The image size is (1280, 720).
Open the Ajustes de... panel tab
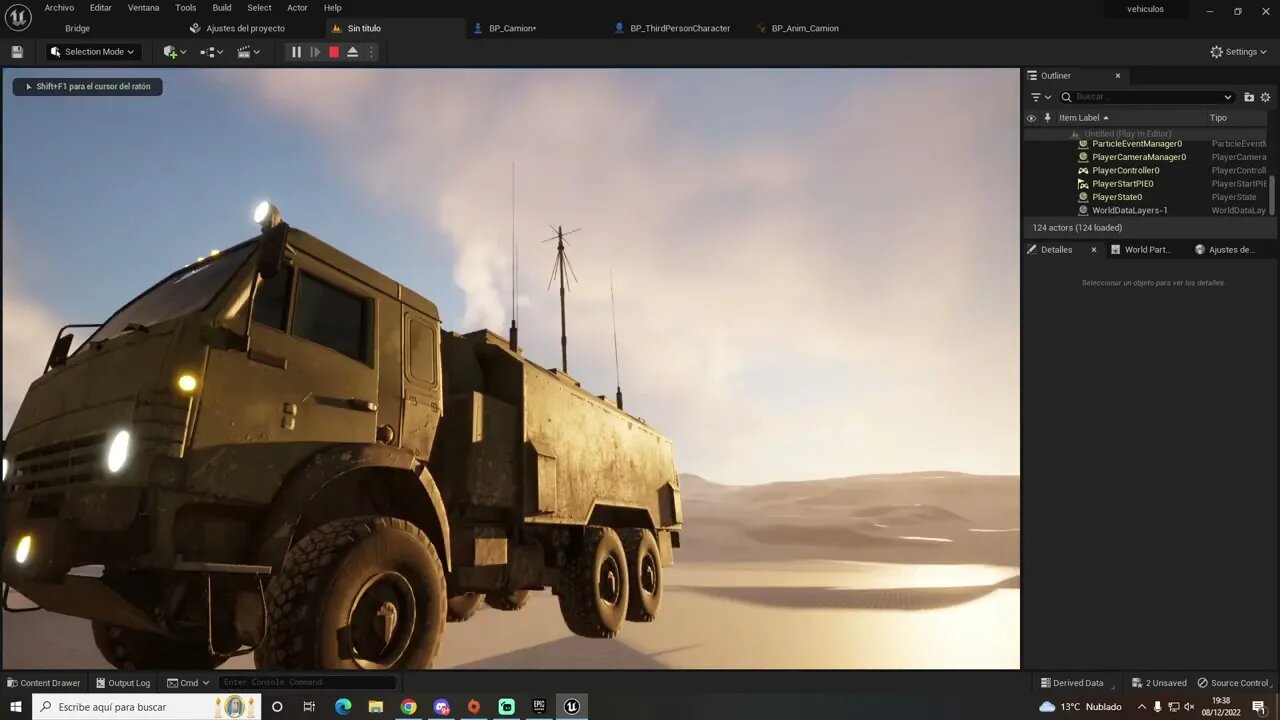click(x=1231, y=250)
